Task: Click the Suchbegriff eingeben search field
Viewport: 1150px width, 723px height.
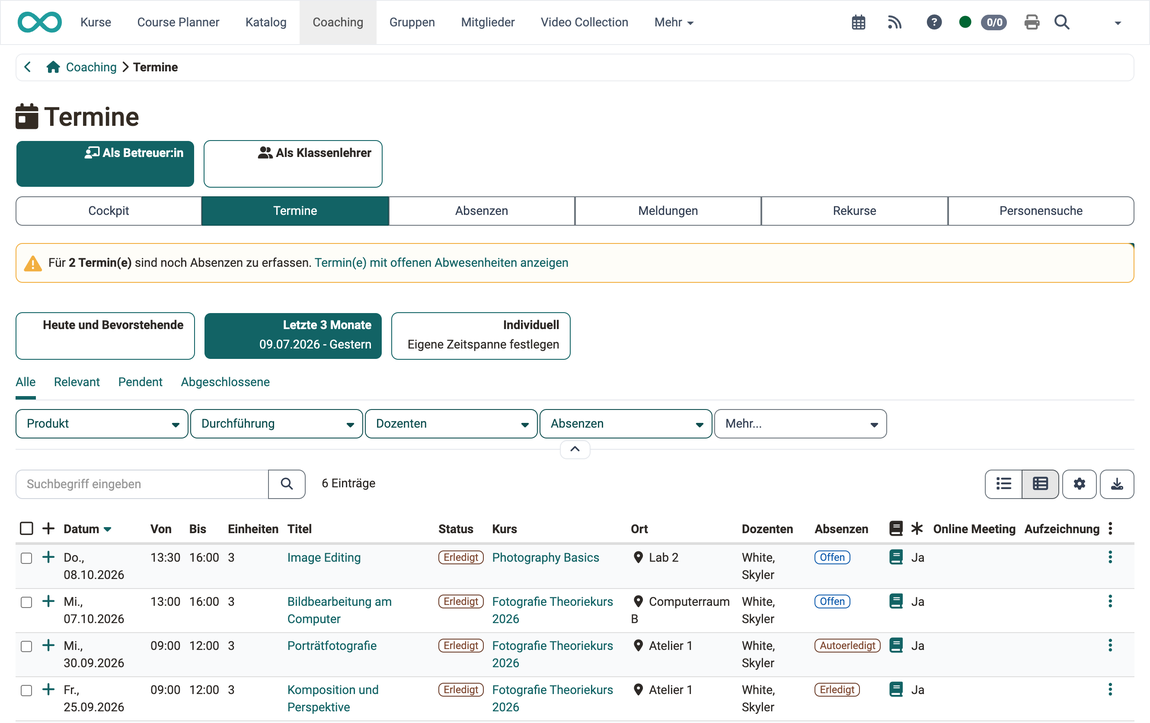Action: [142, 484]
